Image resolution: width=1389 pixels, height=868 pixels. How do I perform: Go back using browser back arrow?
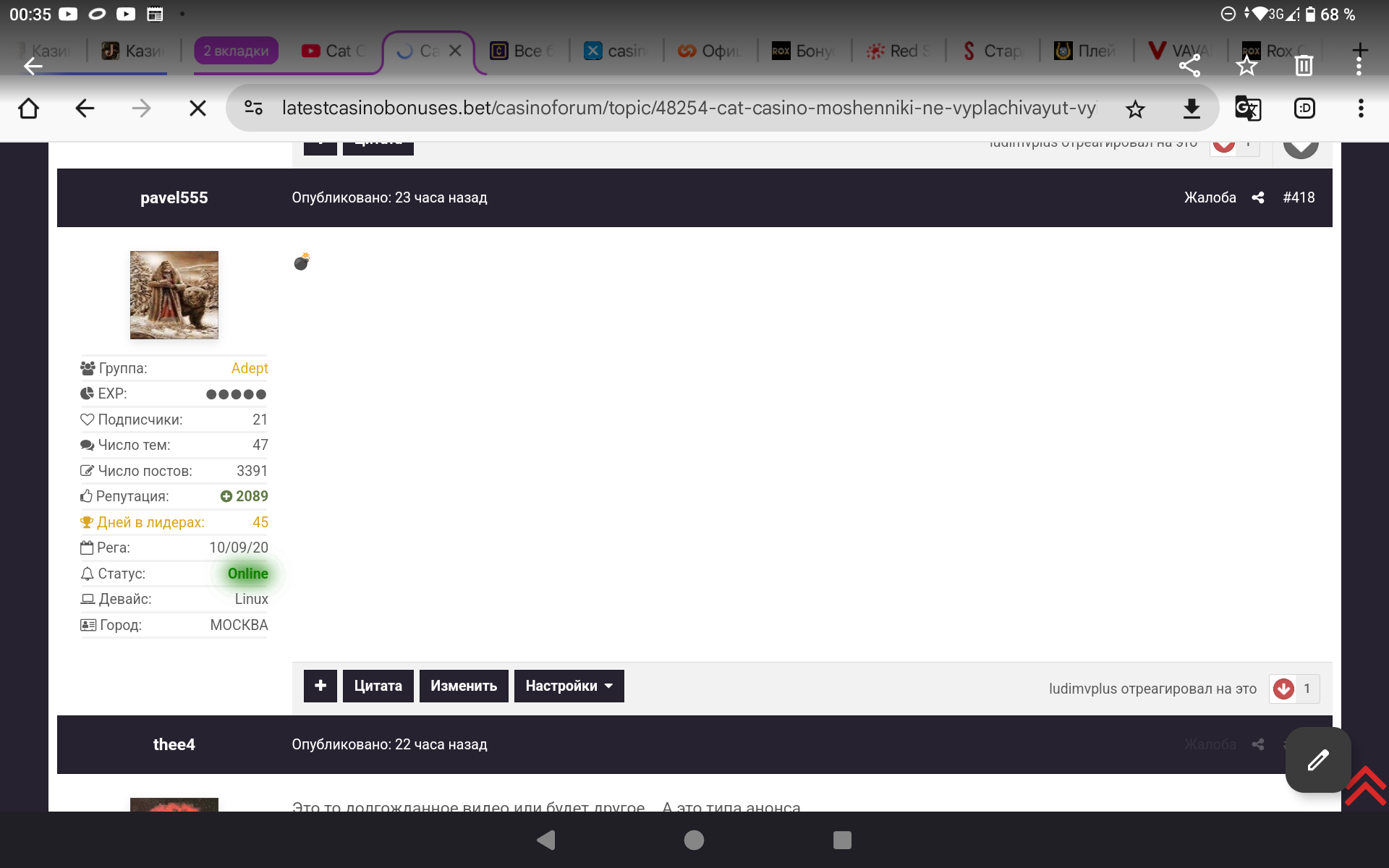[x=85, y=109]
